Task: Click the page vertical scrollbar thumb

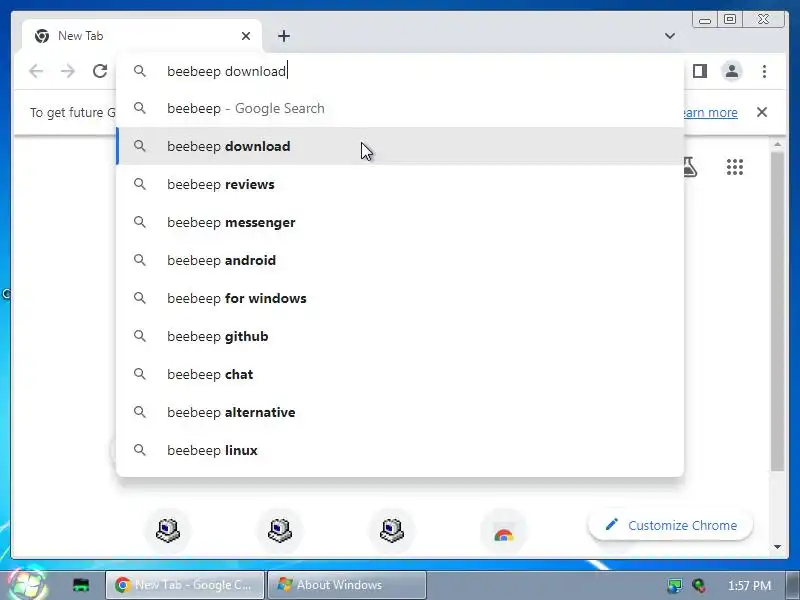Action: (777, 311)
